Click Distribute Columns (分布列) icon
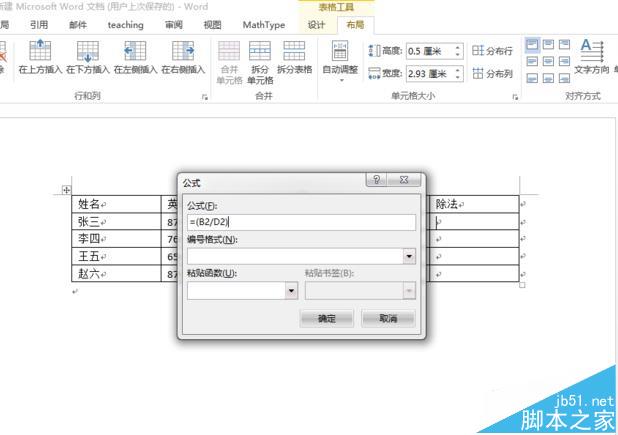 (x=492, y=73)
